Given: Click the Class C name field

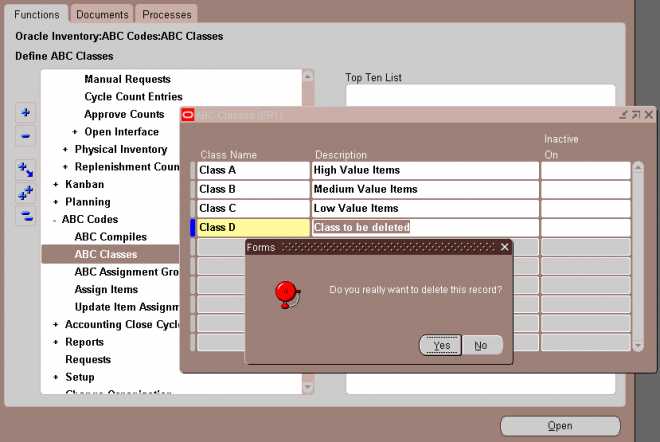Looking at the screenshot, I should coord(253,208).
